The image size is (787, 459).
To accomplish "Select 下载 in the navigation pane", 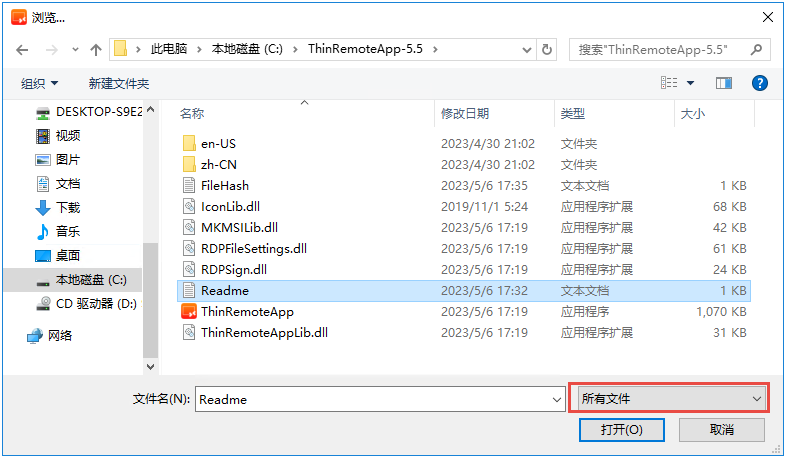I will tap(68, 207).
